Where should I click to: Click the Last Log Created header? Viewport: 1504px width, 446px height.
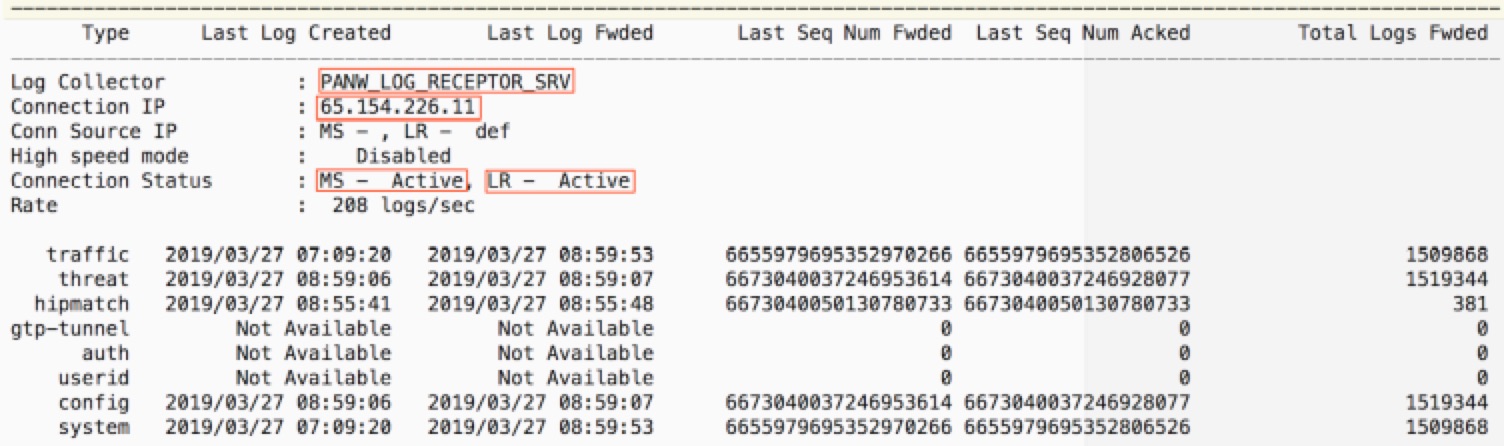295,33
